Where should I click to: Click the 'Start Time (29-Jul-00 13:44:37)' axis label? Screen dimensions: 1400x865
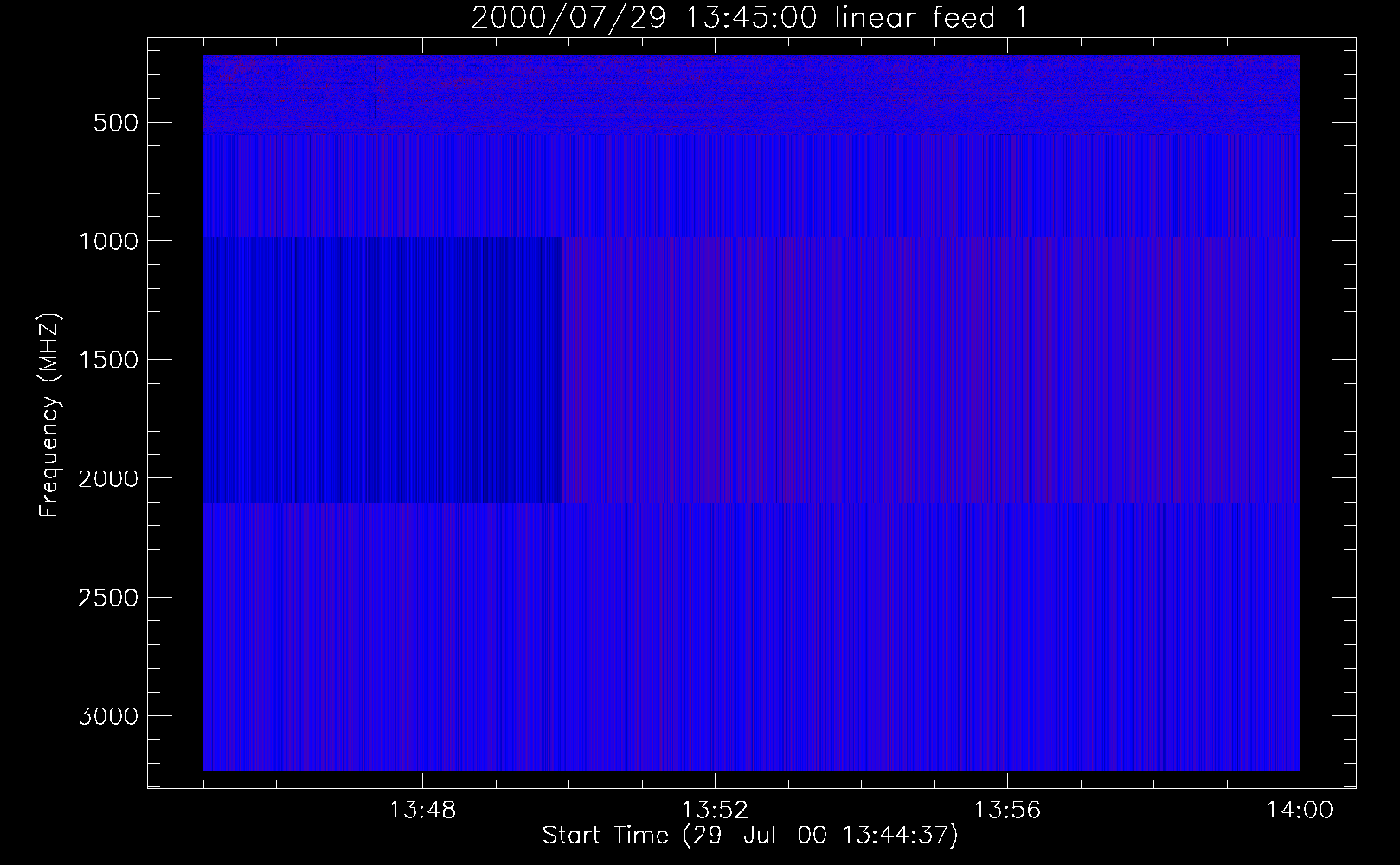pyautogui.click(x=750, y=836)
